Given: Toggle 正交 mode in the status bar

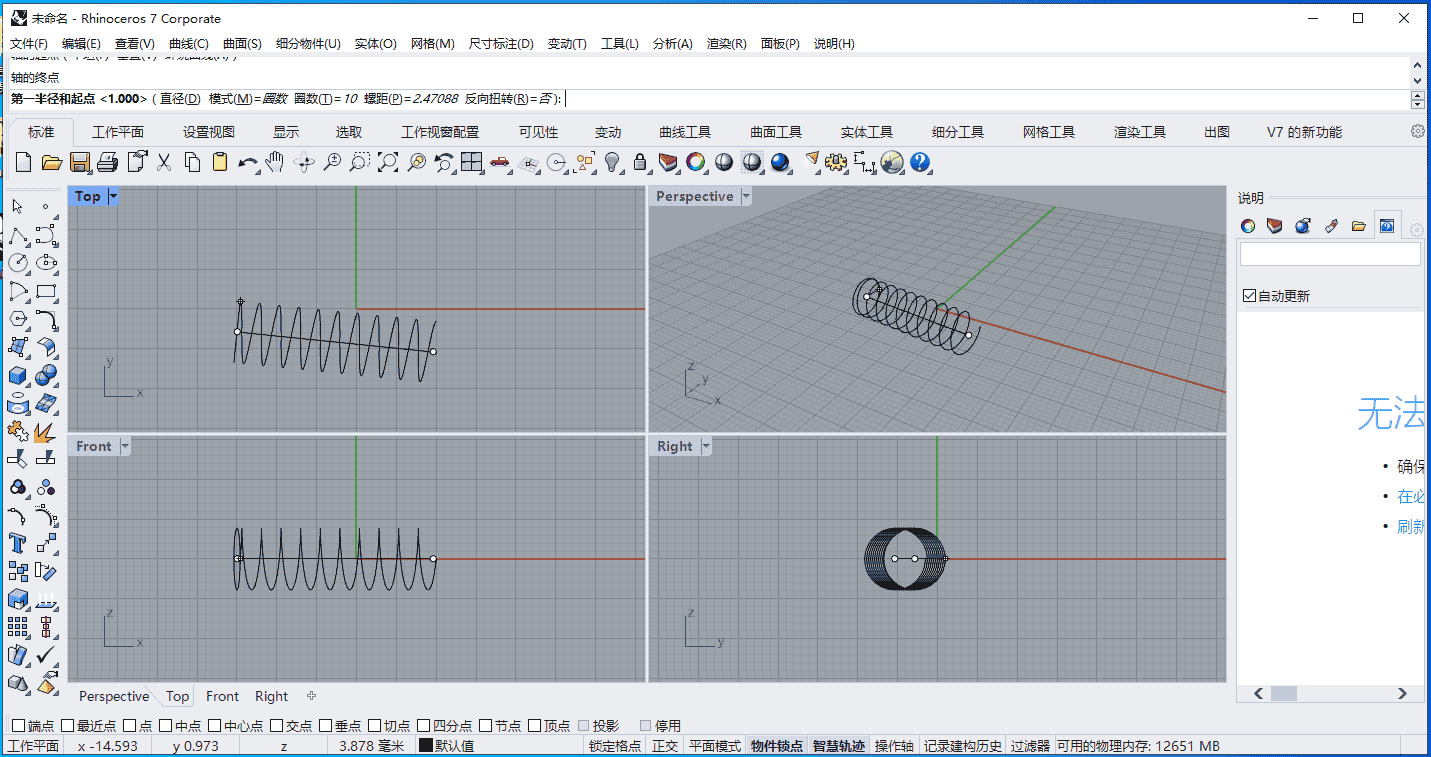Looking at the screenshot, I should tap(664, 745).
